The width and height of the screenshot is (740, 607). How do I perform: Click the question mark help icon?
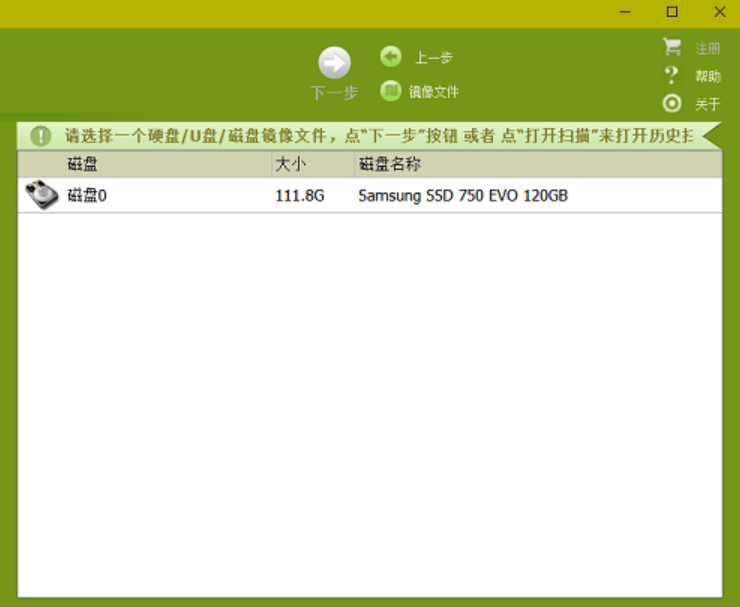coord(672,76)
